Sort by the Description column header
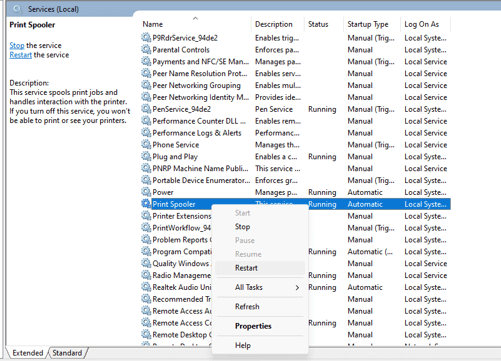This screenshot has height=361, width=501. (x=278, y=24)
